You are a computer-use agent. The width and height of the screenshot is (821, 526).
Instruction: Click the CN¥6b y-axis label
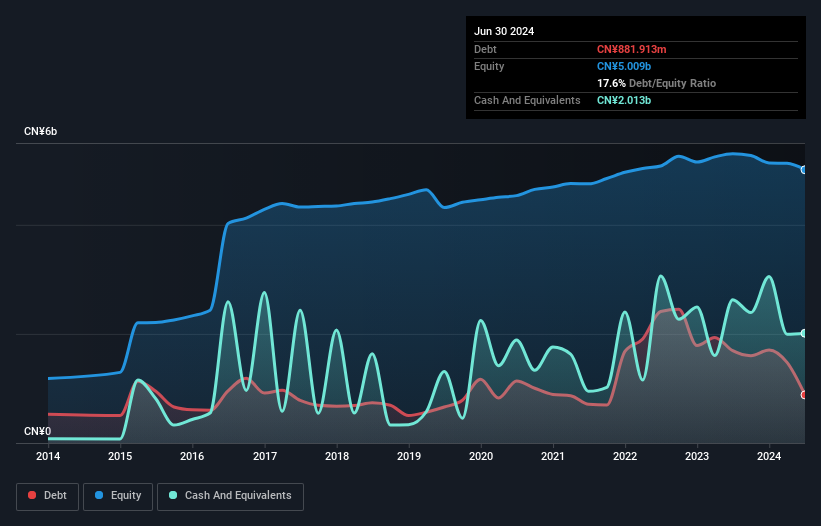pos(40,131)
